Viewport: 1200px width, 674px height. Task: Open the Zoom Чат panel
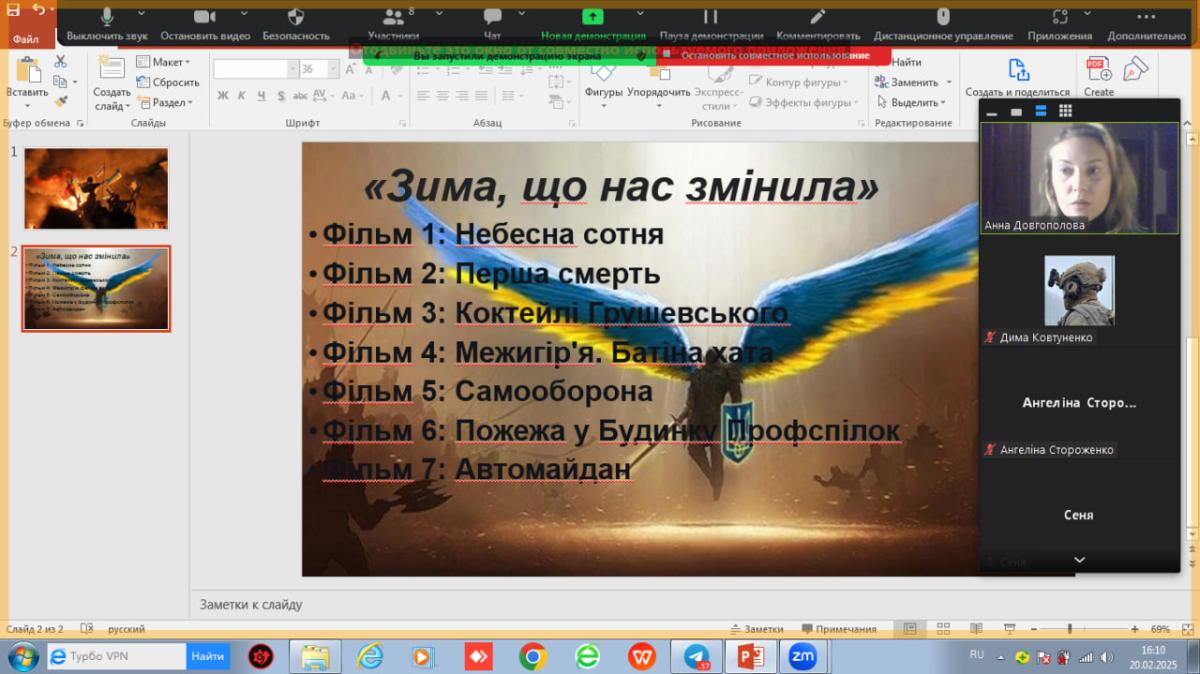point(492,24)
